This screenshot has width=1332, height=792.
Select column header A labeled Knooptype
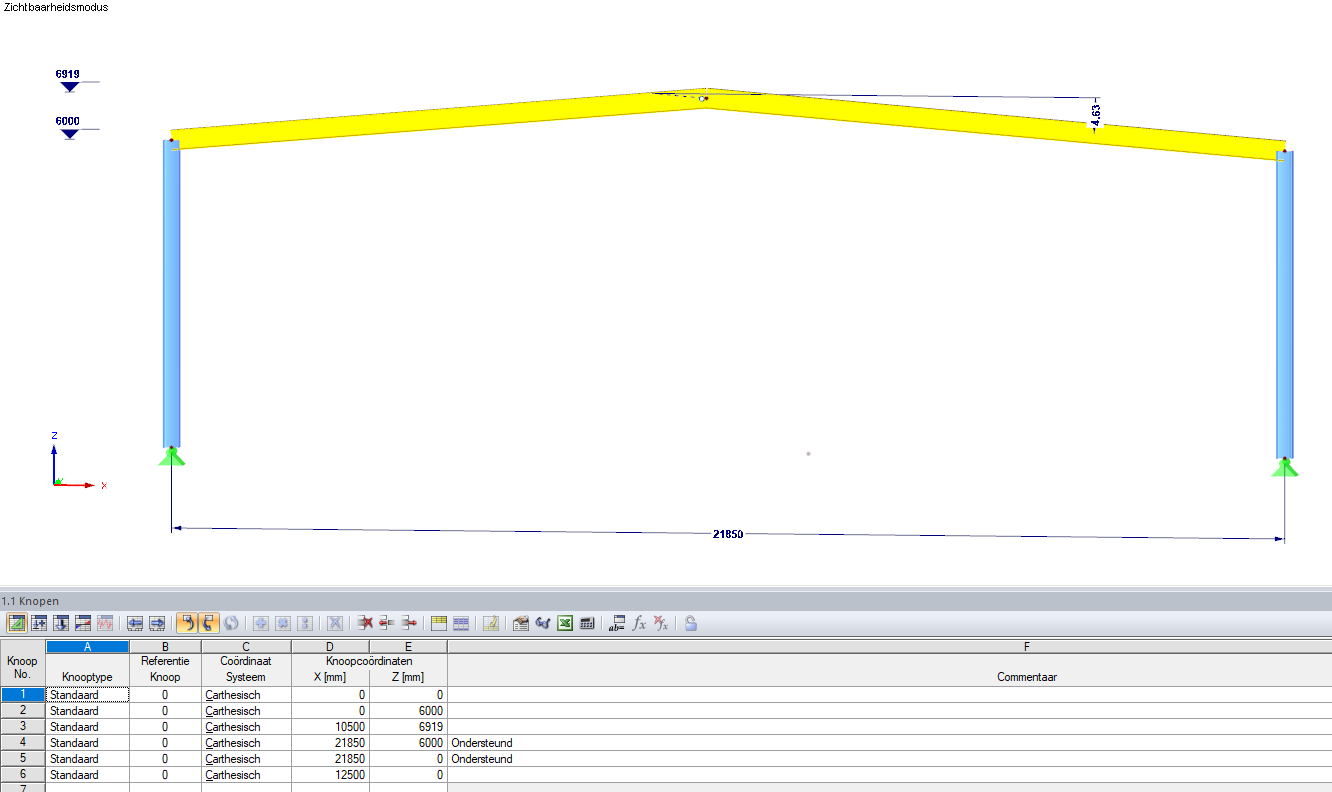click(x=87, y=646)
